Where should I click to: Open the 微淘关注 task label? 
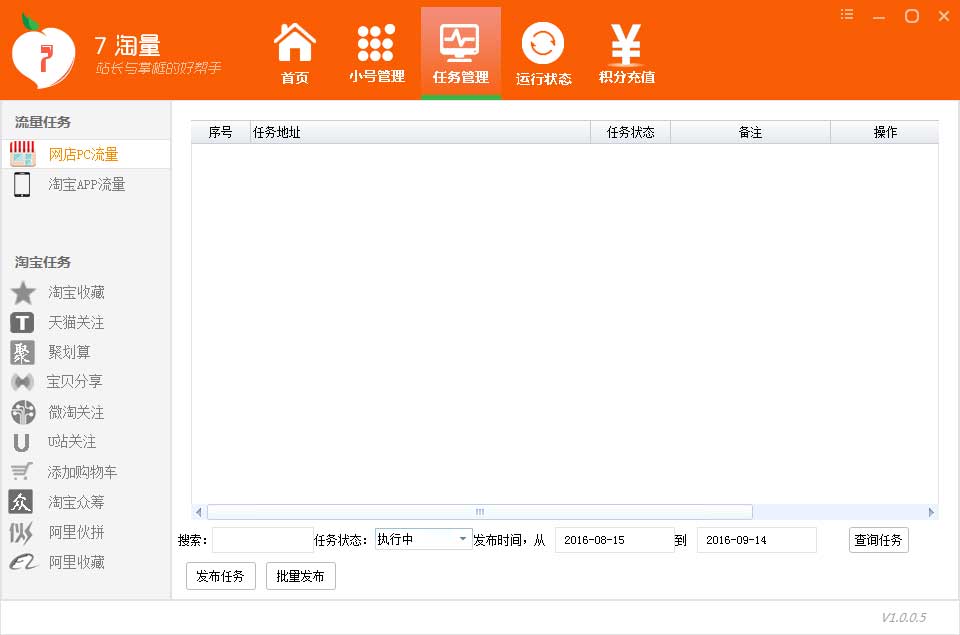pos(77,412)
